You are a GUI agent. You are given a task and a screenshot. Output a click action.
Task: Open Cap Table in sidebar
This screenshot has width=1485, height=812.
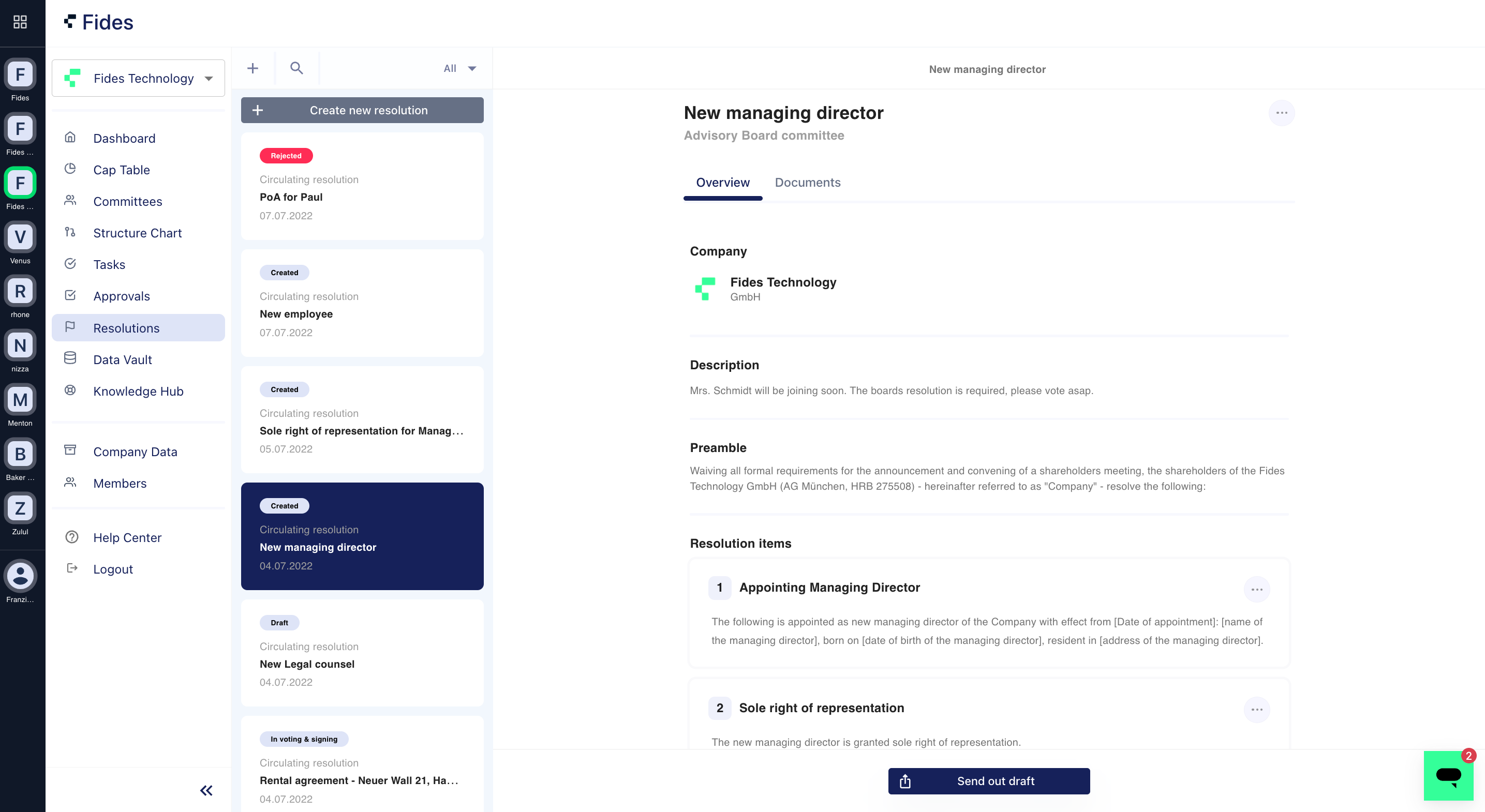[121, 170]
